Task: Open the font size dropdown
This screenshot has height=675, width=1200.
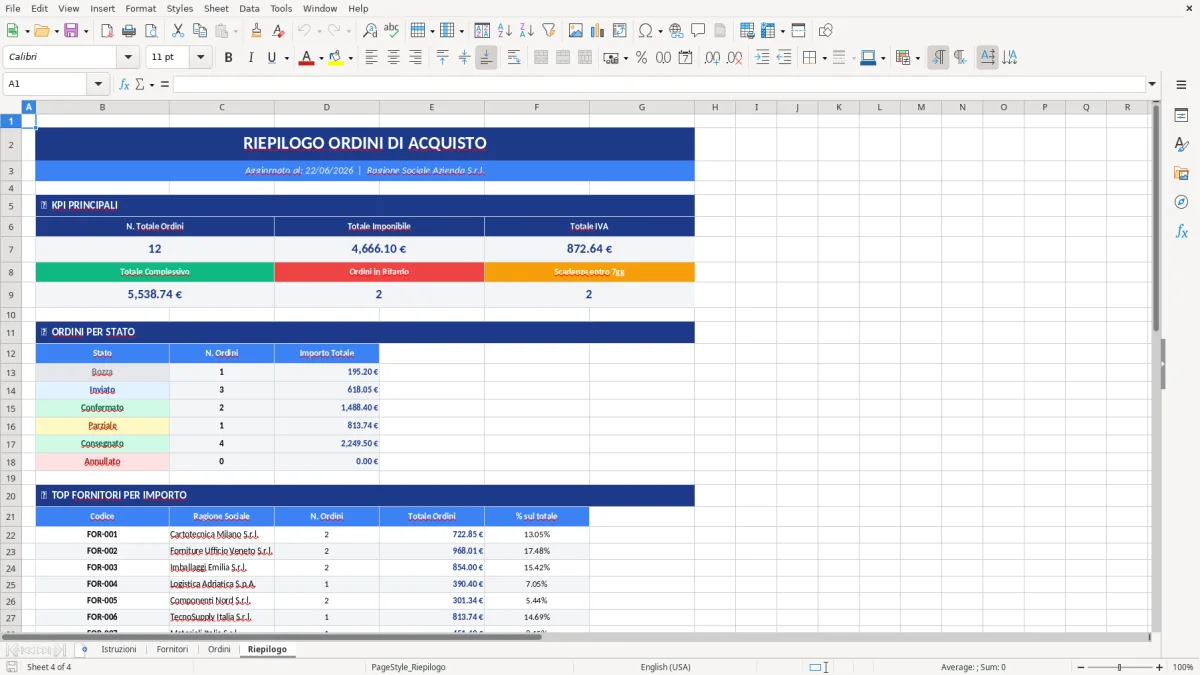Action: click(x=201, y=58)
